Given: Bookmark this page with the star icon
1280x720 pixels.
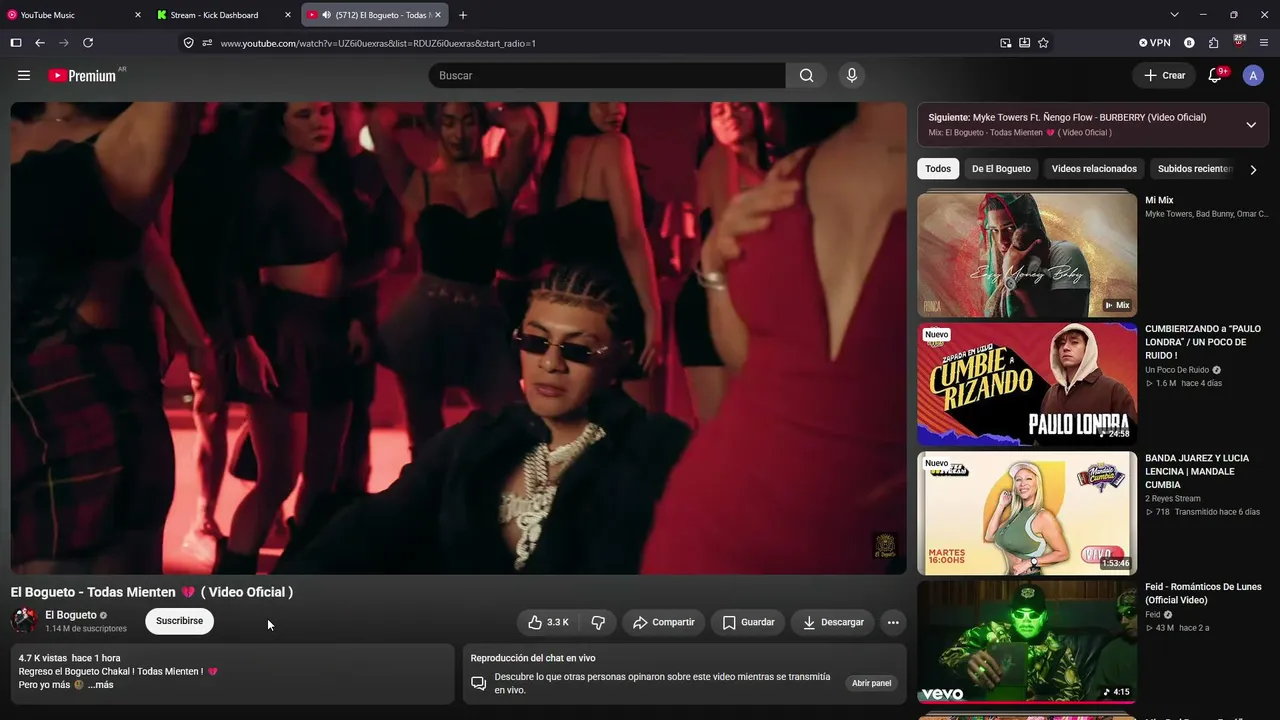Looking at the screenshot, I should [1043, 43].
